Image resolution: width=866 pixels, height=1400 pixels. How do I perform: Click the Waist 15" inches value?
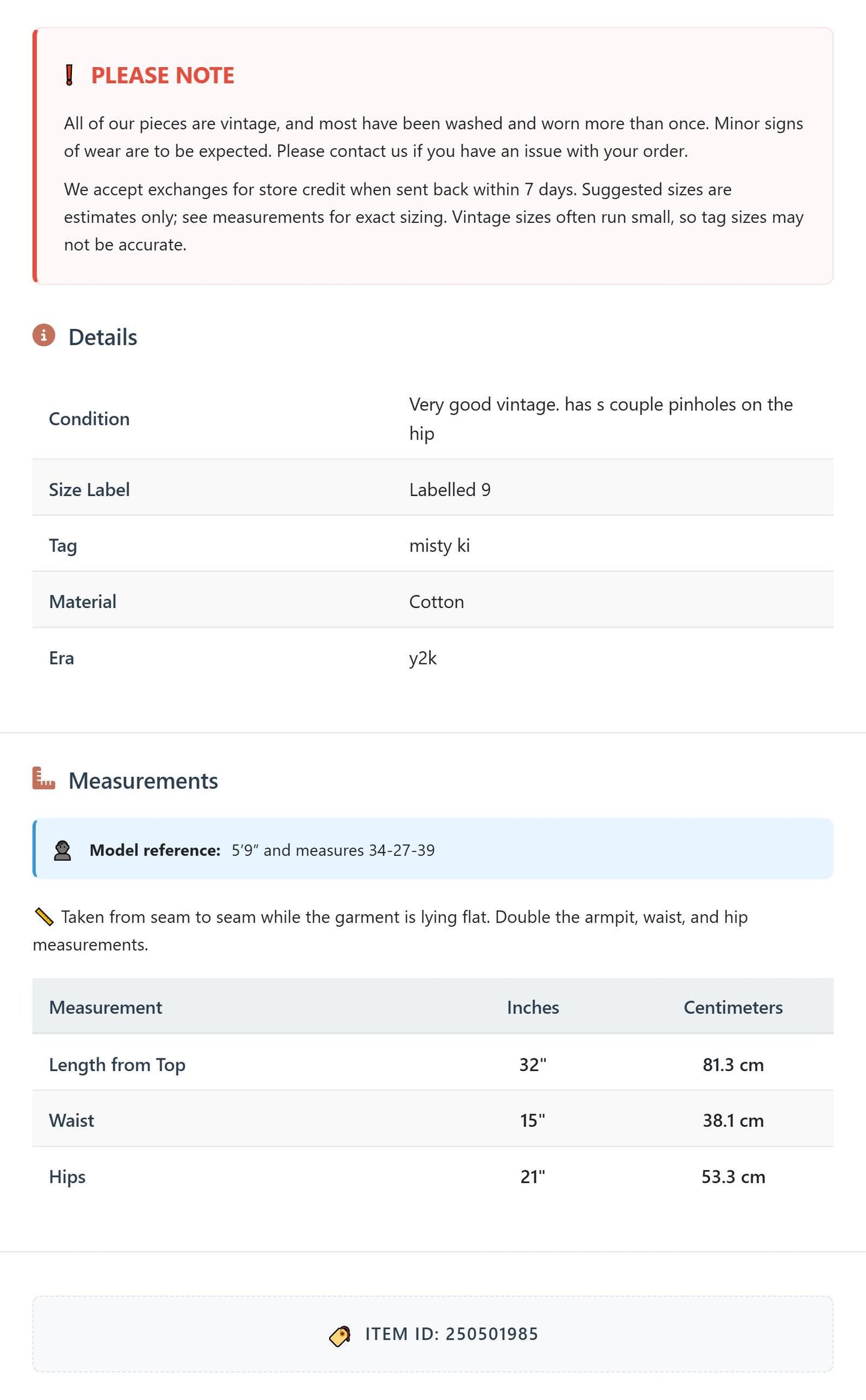pyautogui.click(x=533, y=1121)
